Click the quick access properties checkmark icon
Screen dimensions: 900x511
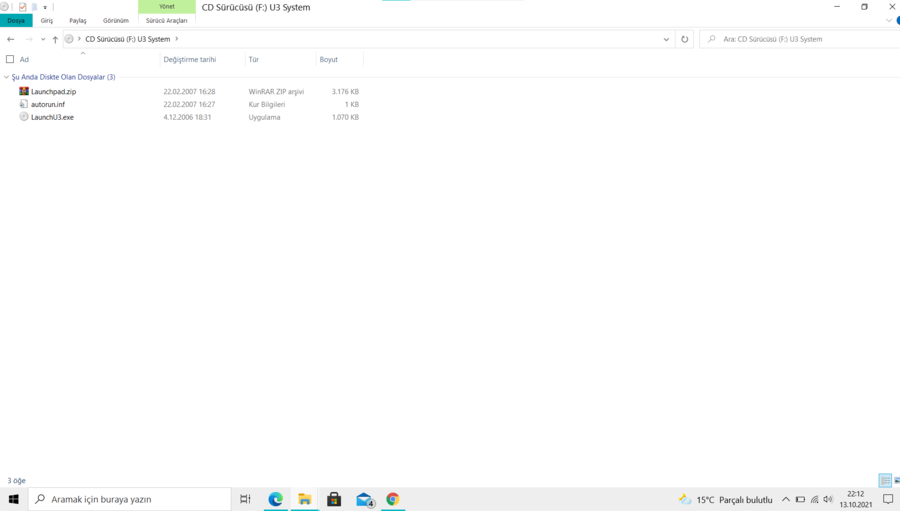pos(22,7)
